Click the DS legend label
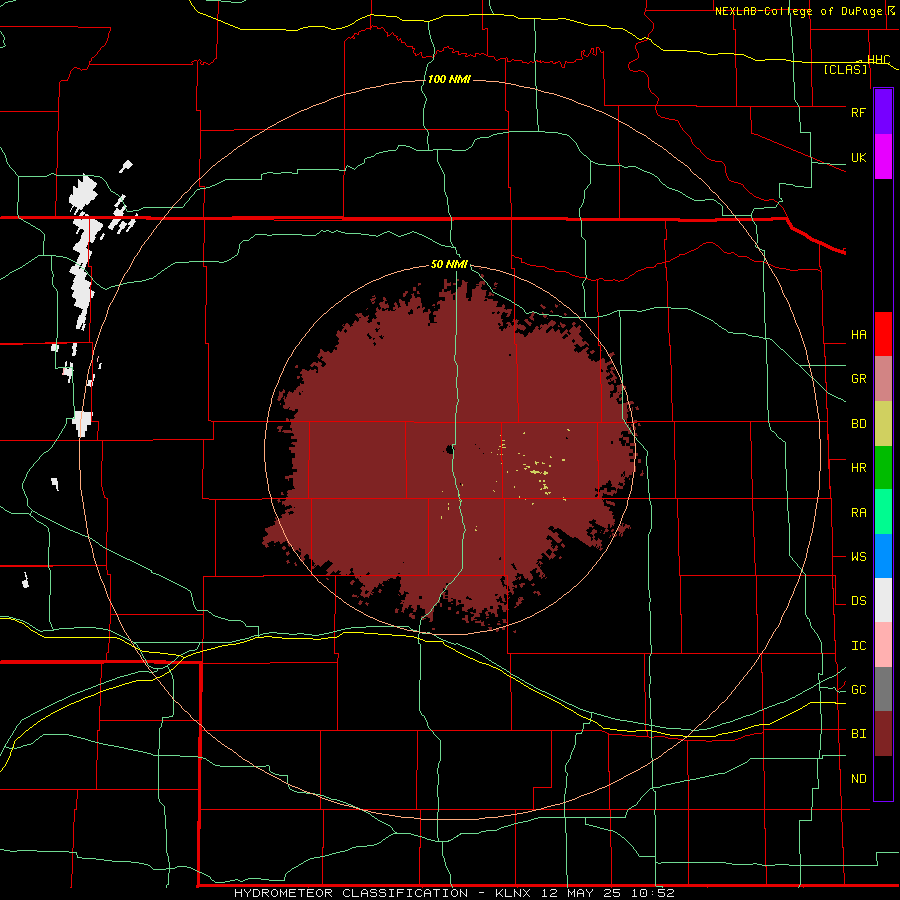Image resolution: width=900 pixels, height=900 pixels. (x=858, y=601)
